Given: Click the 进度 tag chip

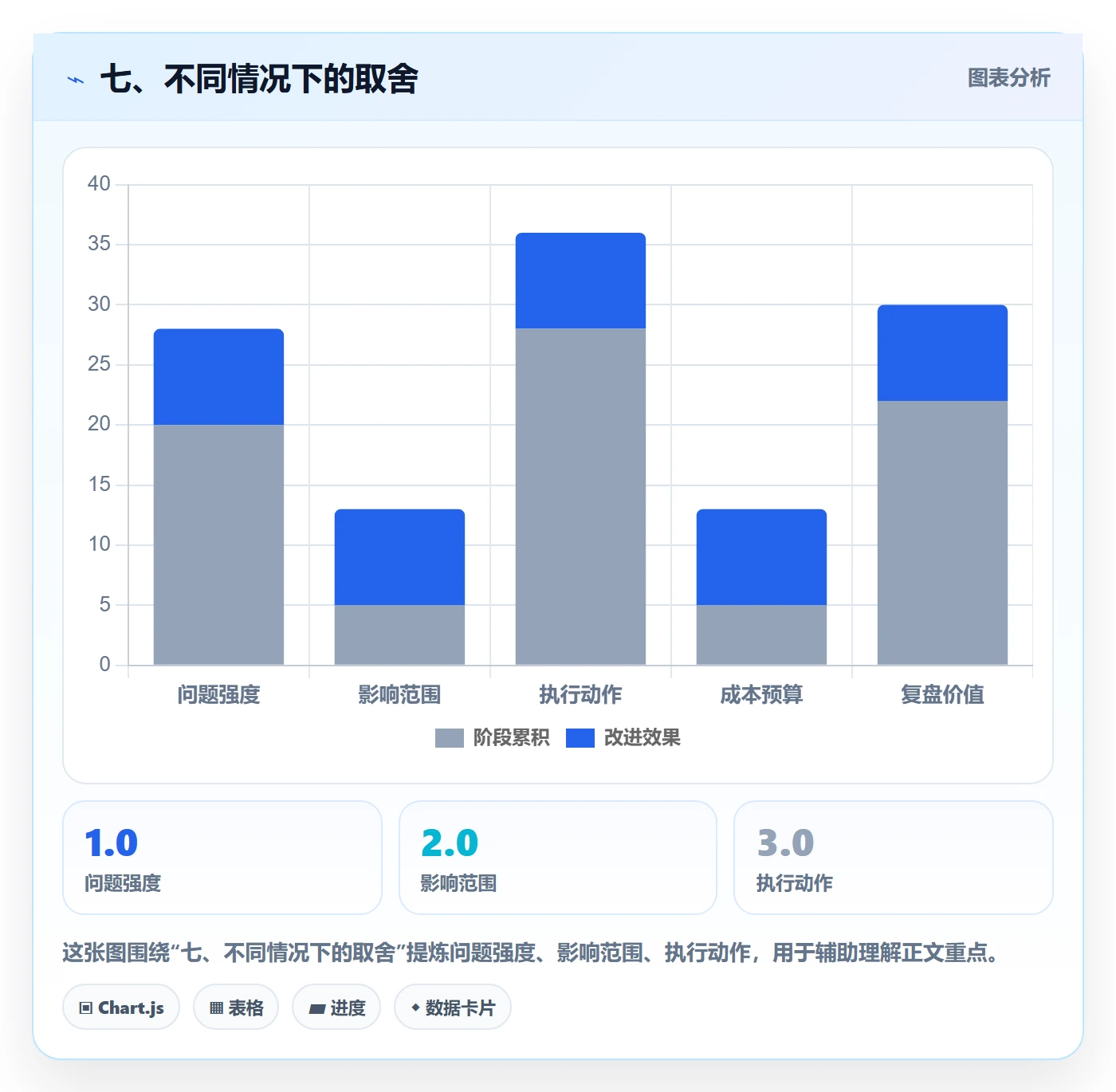Looking at the screenshot, I should [x=336, y=1008].
